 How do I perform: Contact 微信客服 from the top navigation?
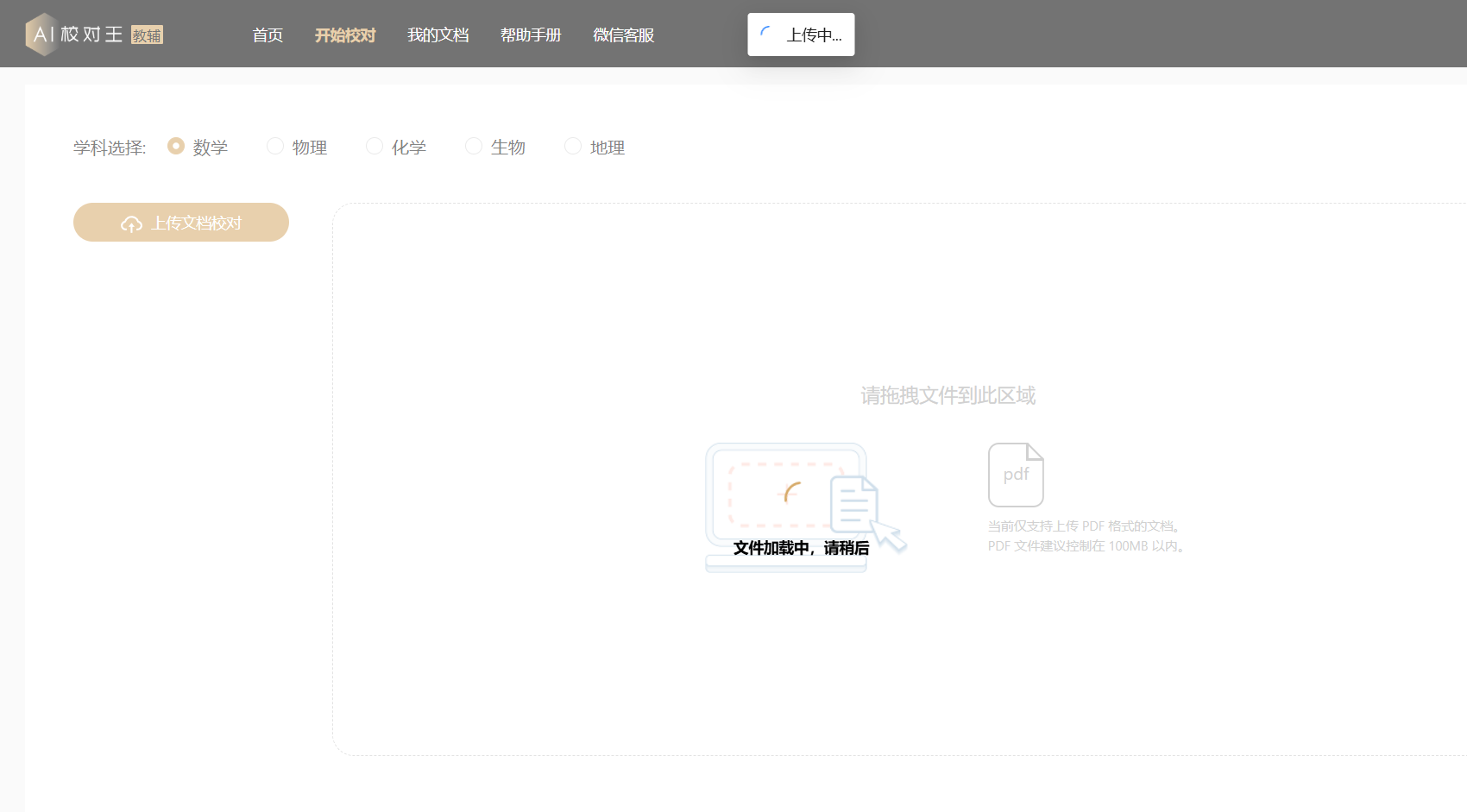[x=623, y=35]
